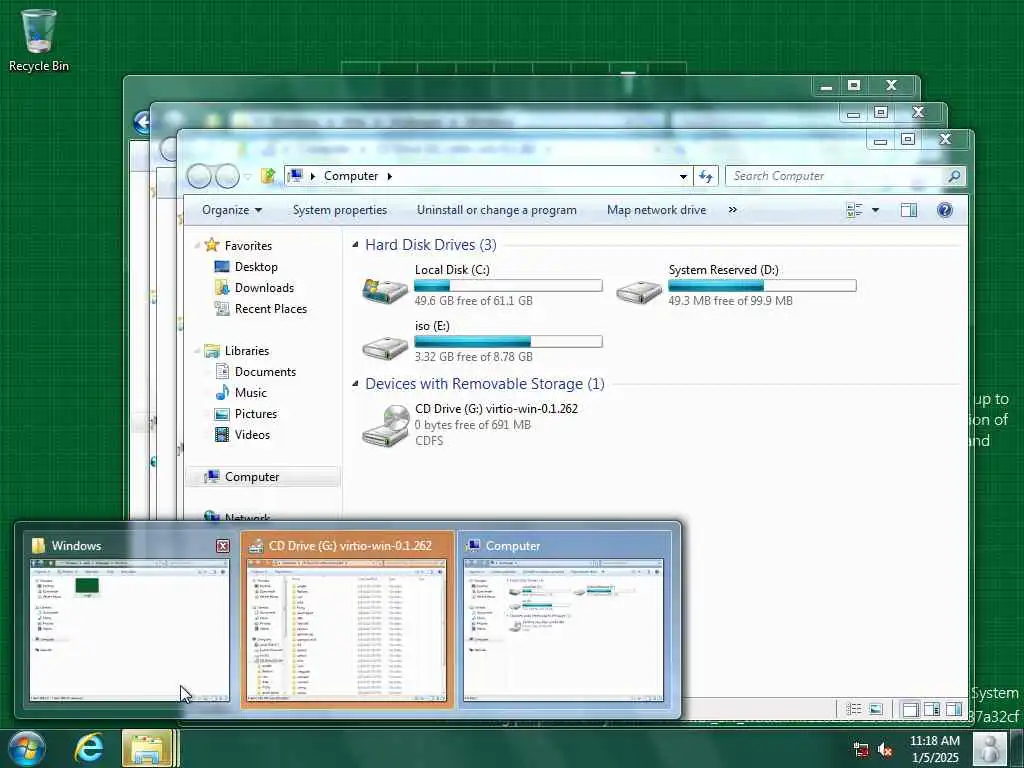Click the Back navigation button in Computer window
Image resolution: width=1024 pixels, height=768 pixels.
click(x=199, y=176)
